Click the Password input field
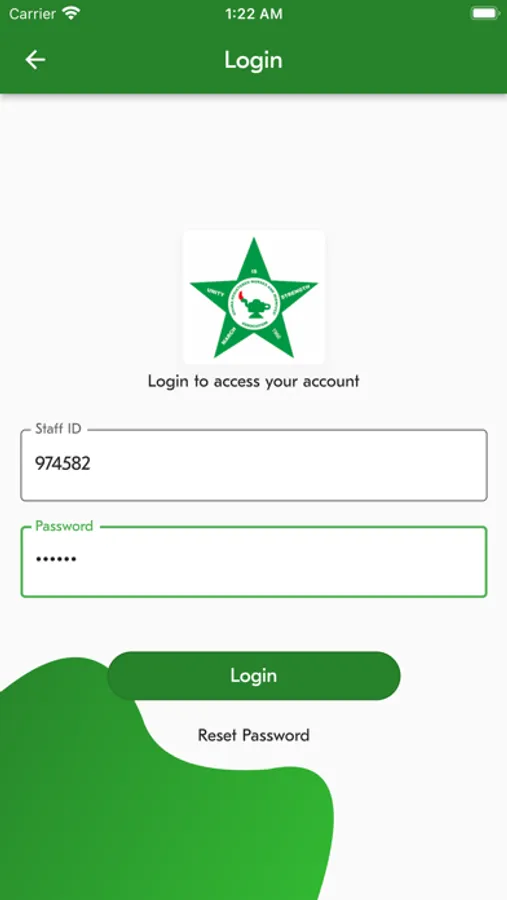Image resolution: width=507 pixels, height=900 pixels. pyautogui.click(x=254, y=561)
